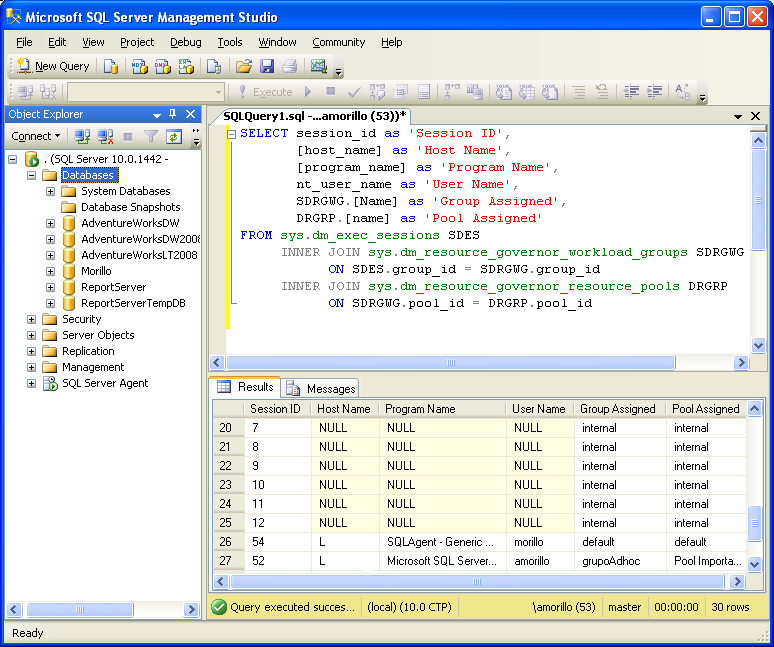The width and height of the screenshot is (774, 647).
Task: Click the Decrease Indent icon
Action: click(631, 92)
